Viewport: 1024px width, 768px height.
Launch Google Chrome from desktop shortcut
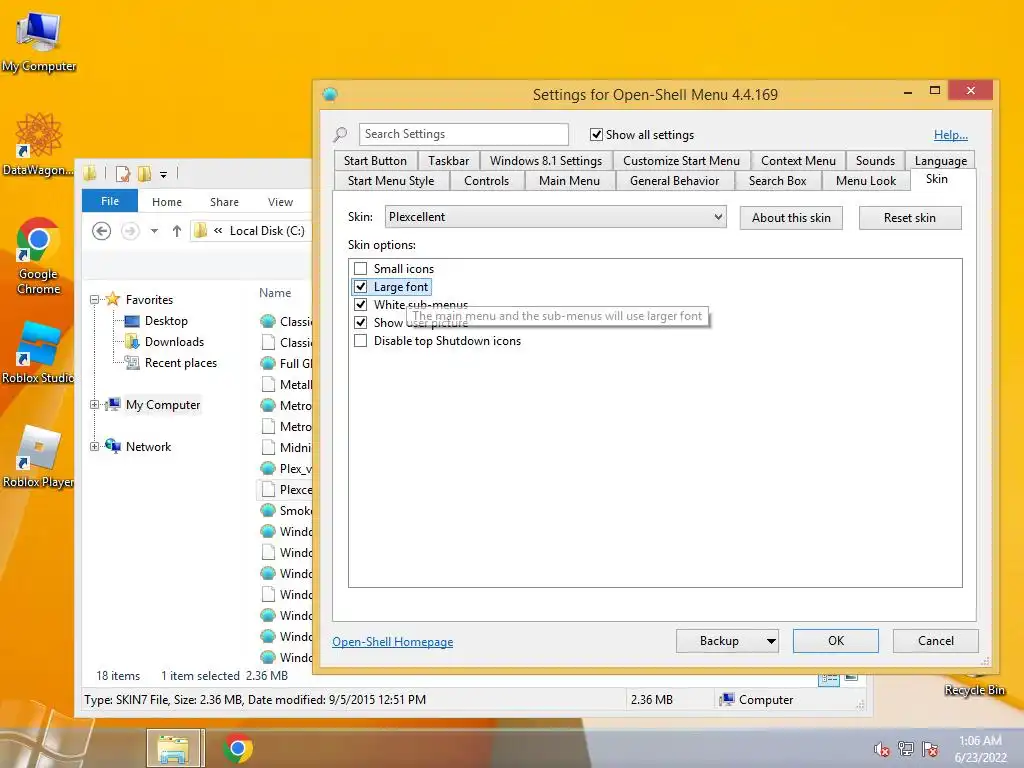pos(39,256)
